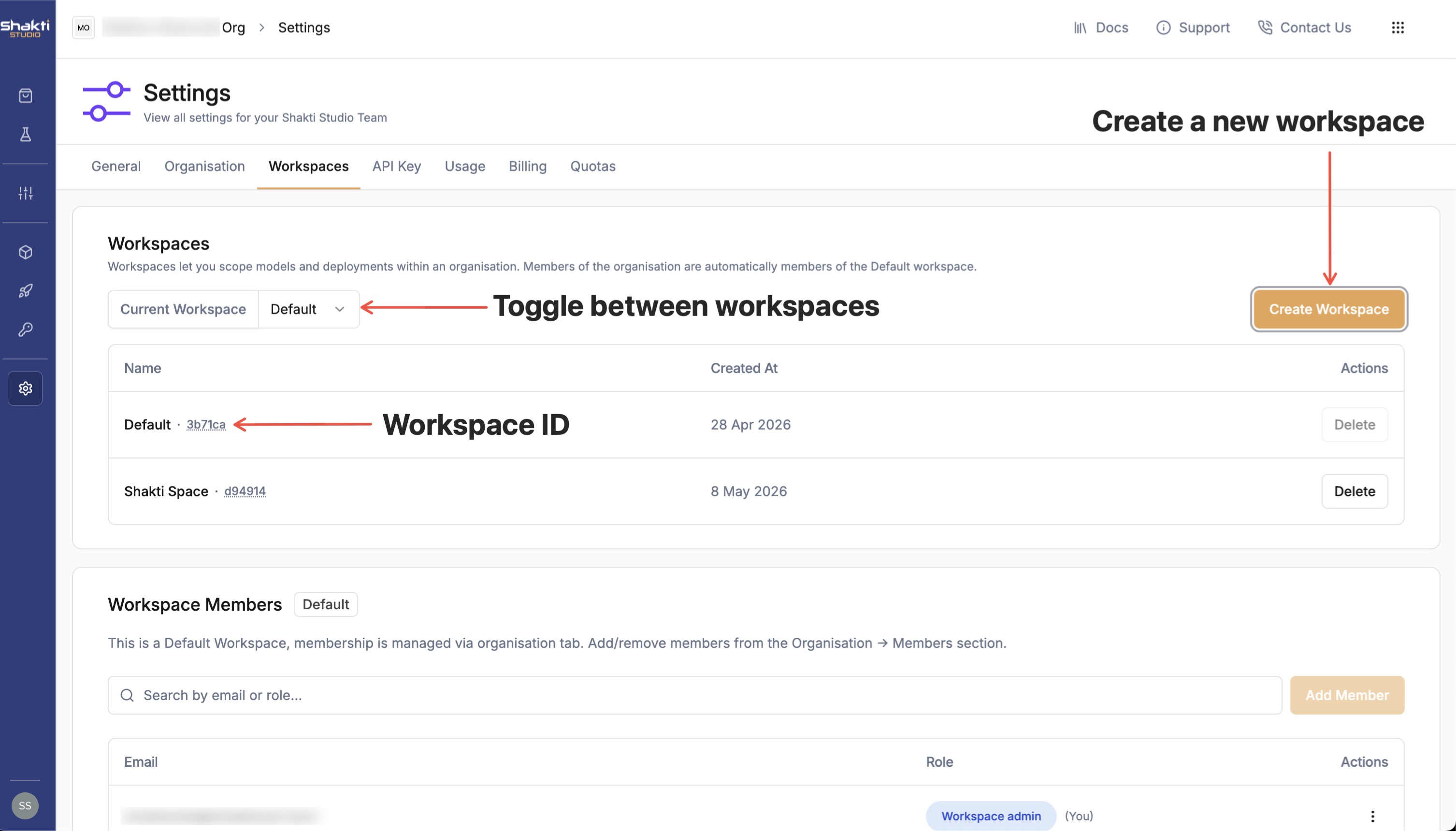Open the three-dot actions menu for workspace admin
Viewport: 1456px width, 831px height.
click(1373, 816)
